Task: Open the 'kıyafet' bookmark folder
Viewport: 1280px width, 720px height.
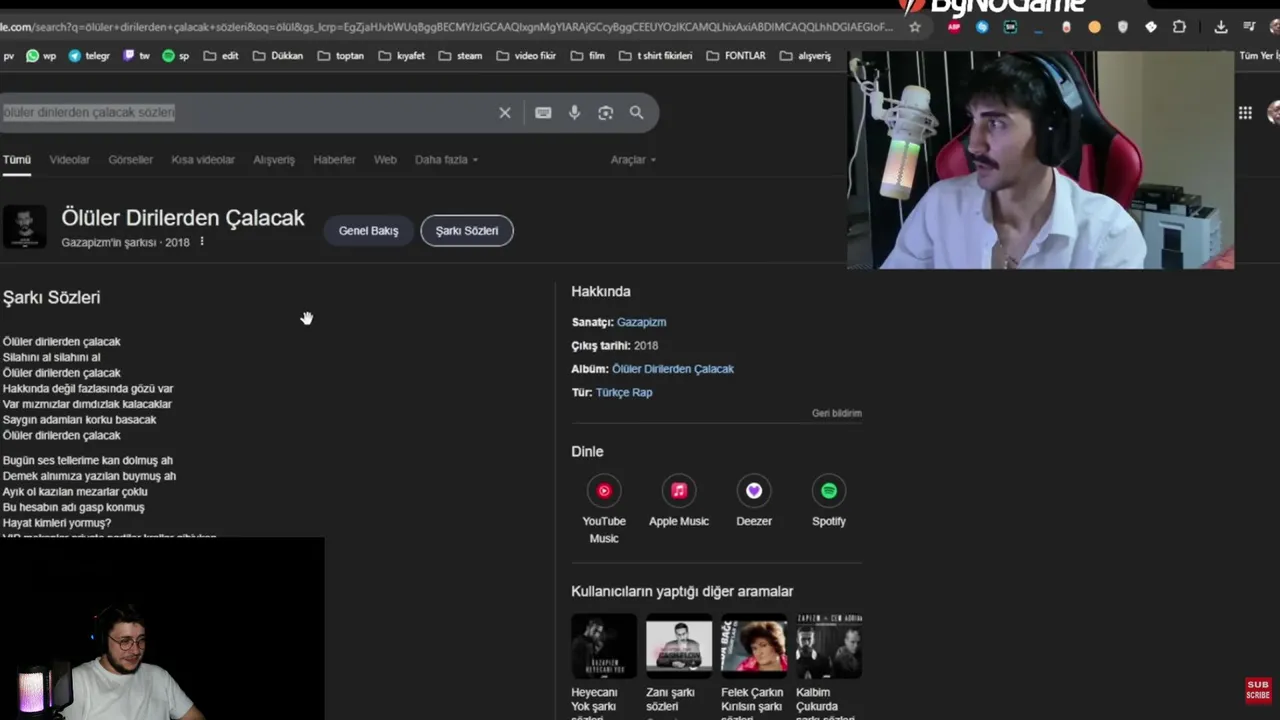Action: pos(402,56)
